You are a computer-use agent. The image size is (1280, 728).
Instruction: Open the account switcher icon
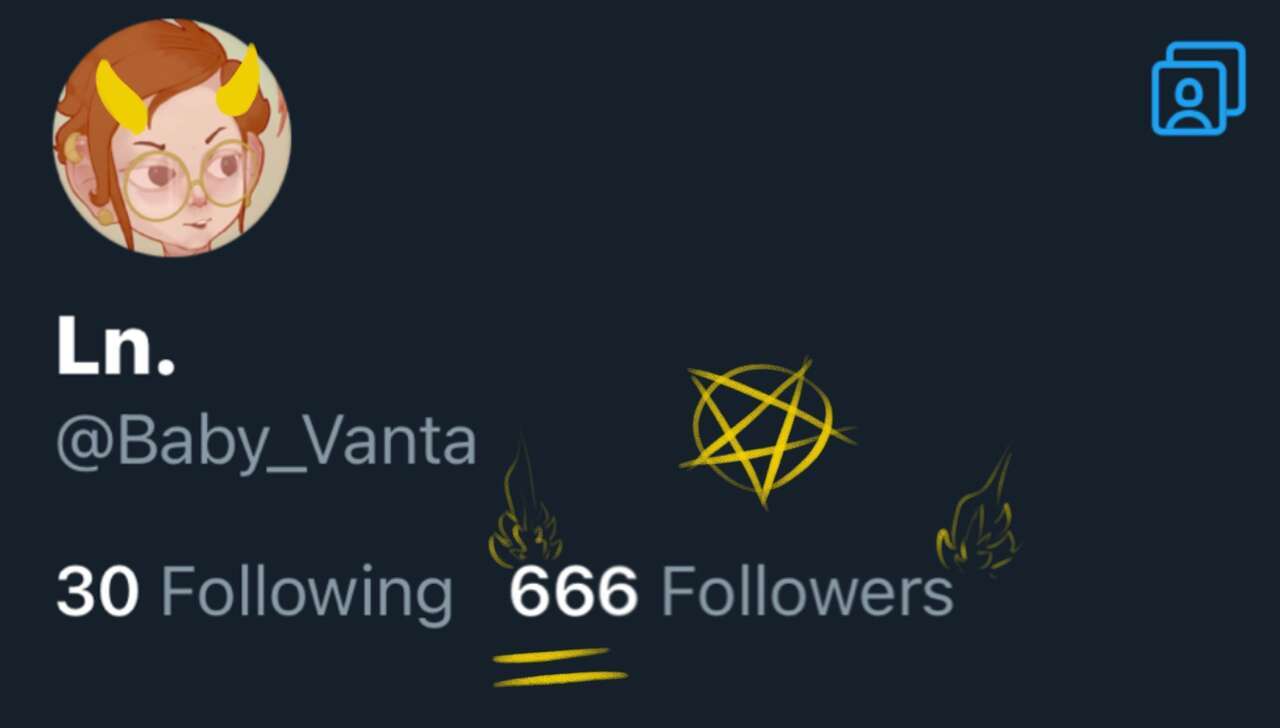click(1198, 88)
